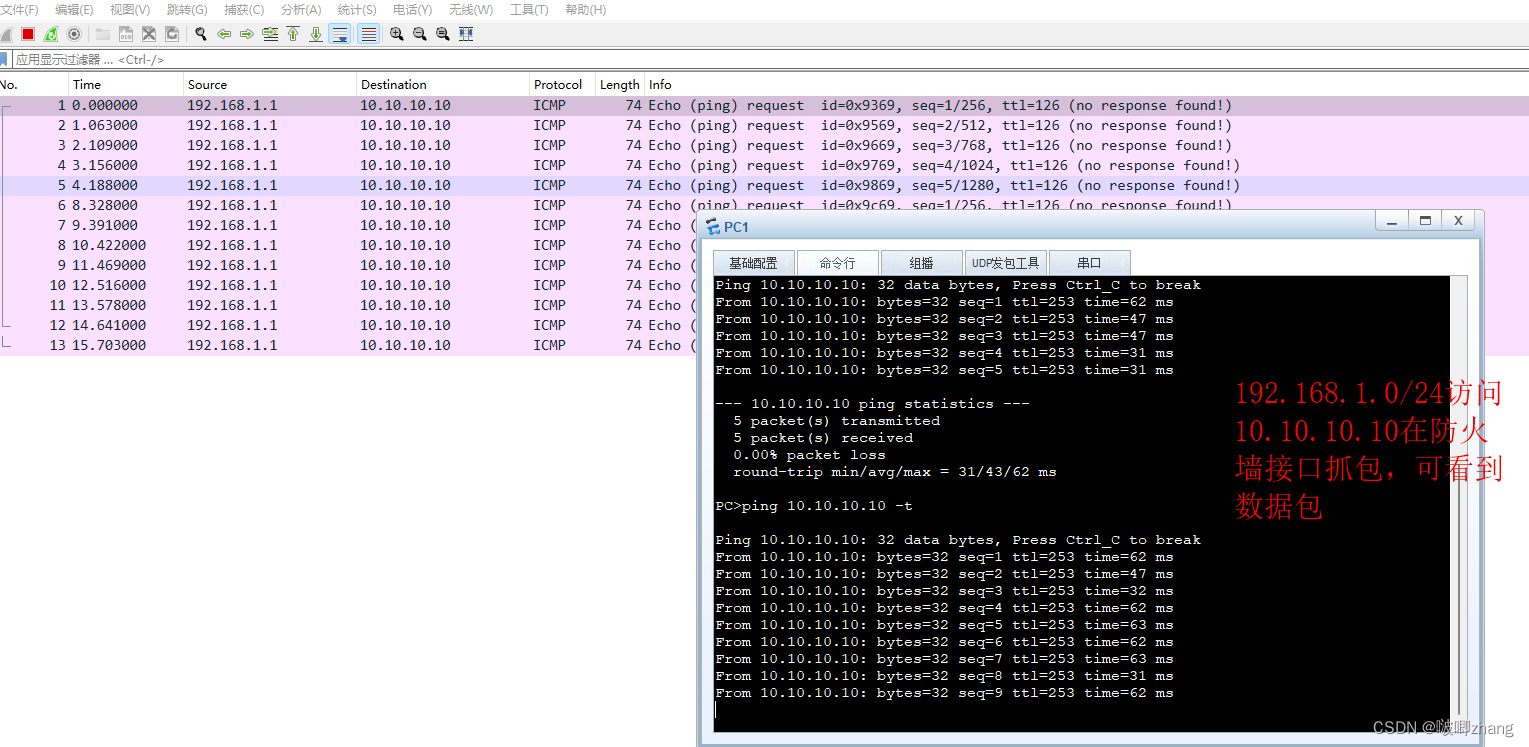Select packet 8 at time 10.422000
Image resolution: width=1529 pixels, height=747 pixels.
click(x=347, y=246)
